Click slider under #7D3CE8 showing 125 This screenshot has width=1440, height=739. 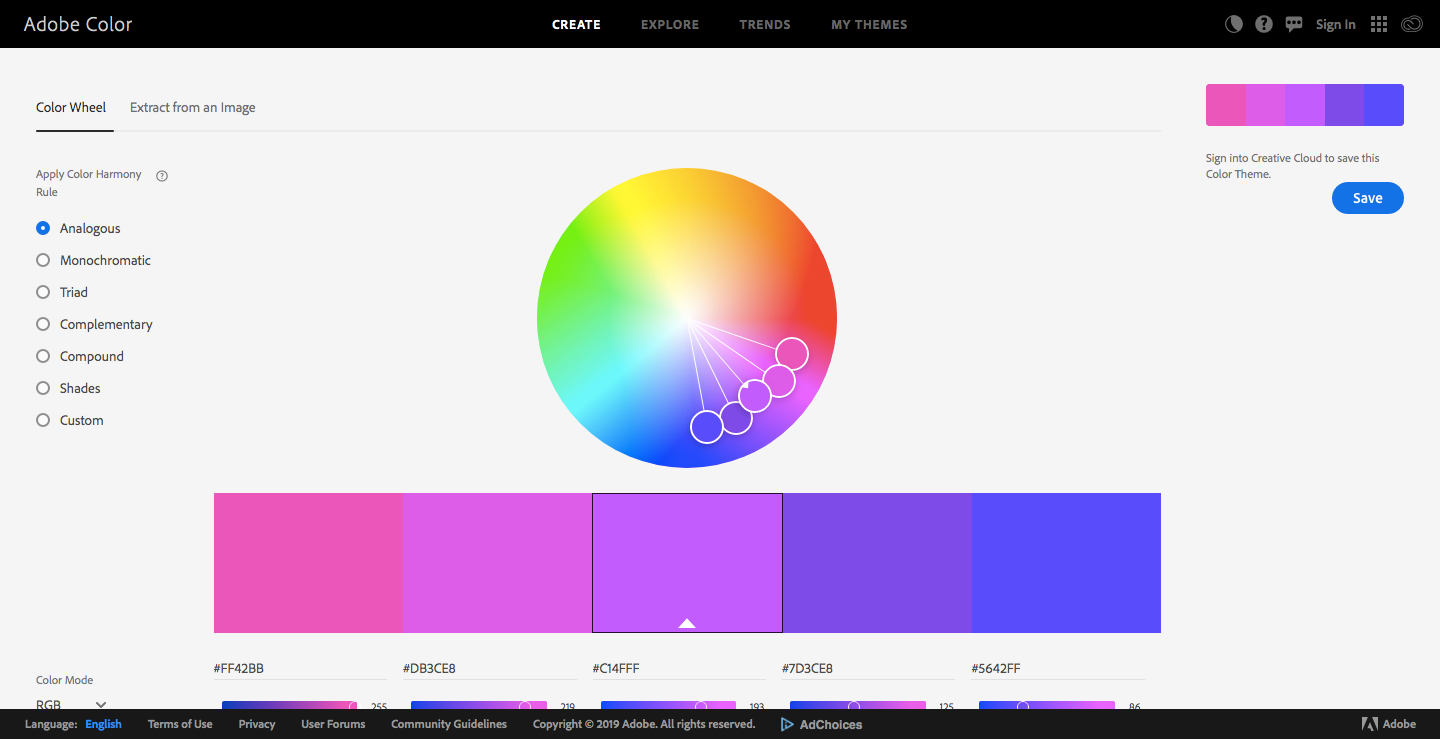point(857,706)
